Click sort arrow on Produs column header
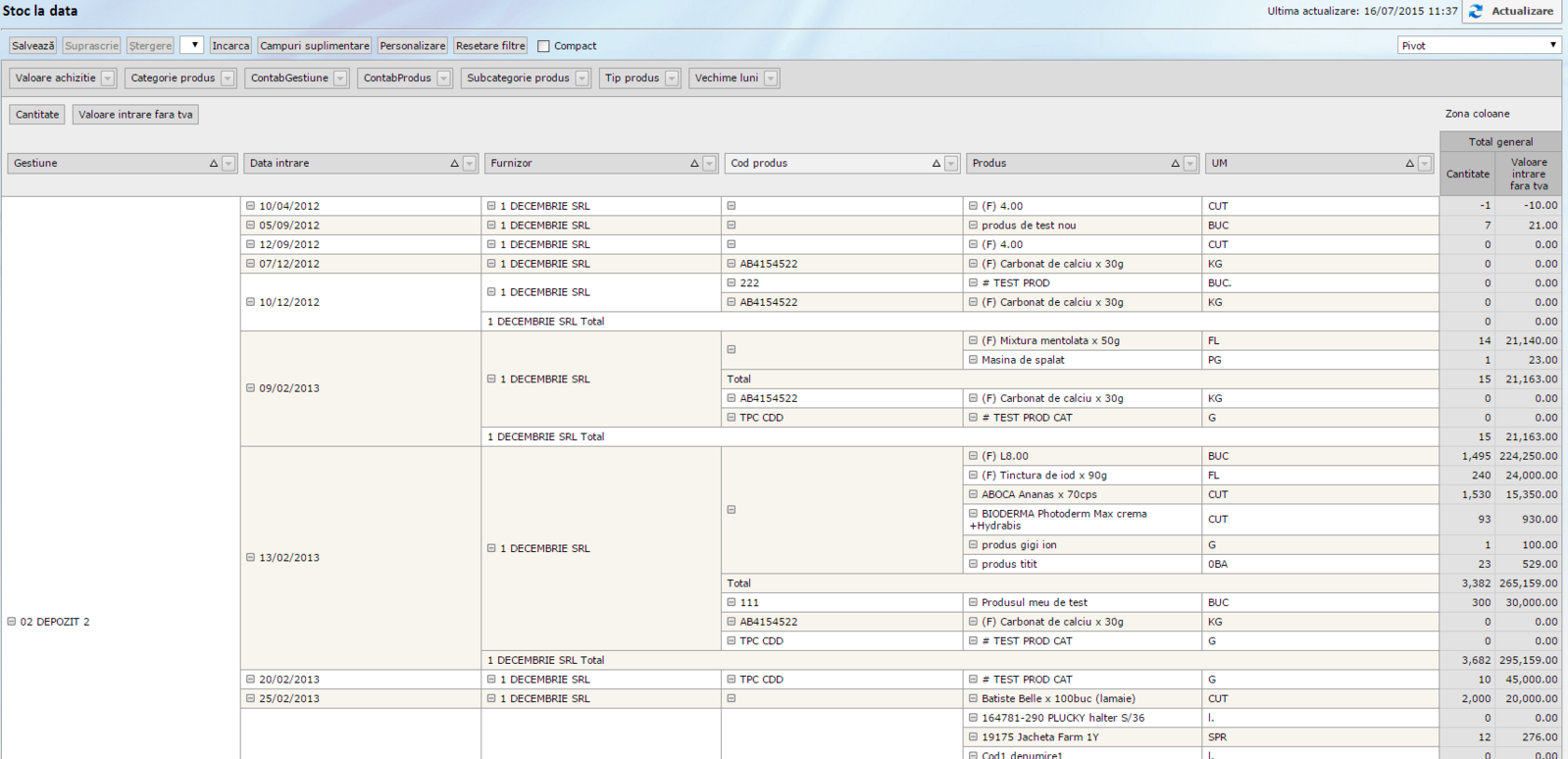 point(1175,164)
